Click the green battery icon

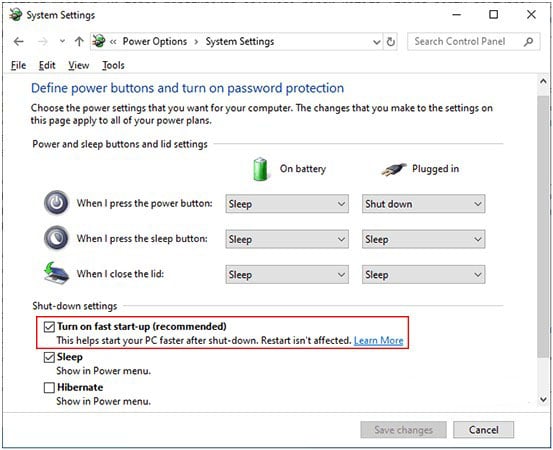(x=261, y=169)
